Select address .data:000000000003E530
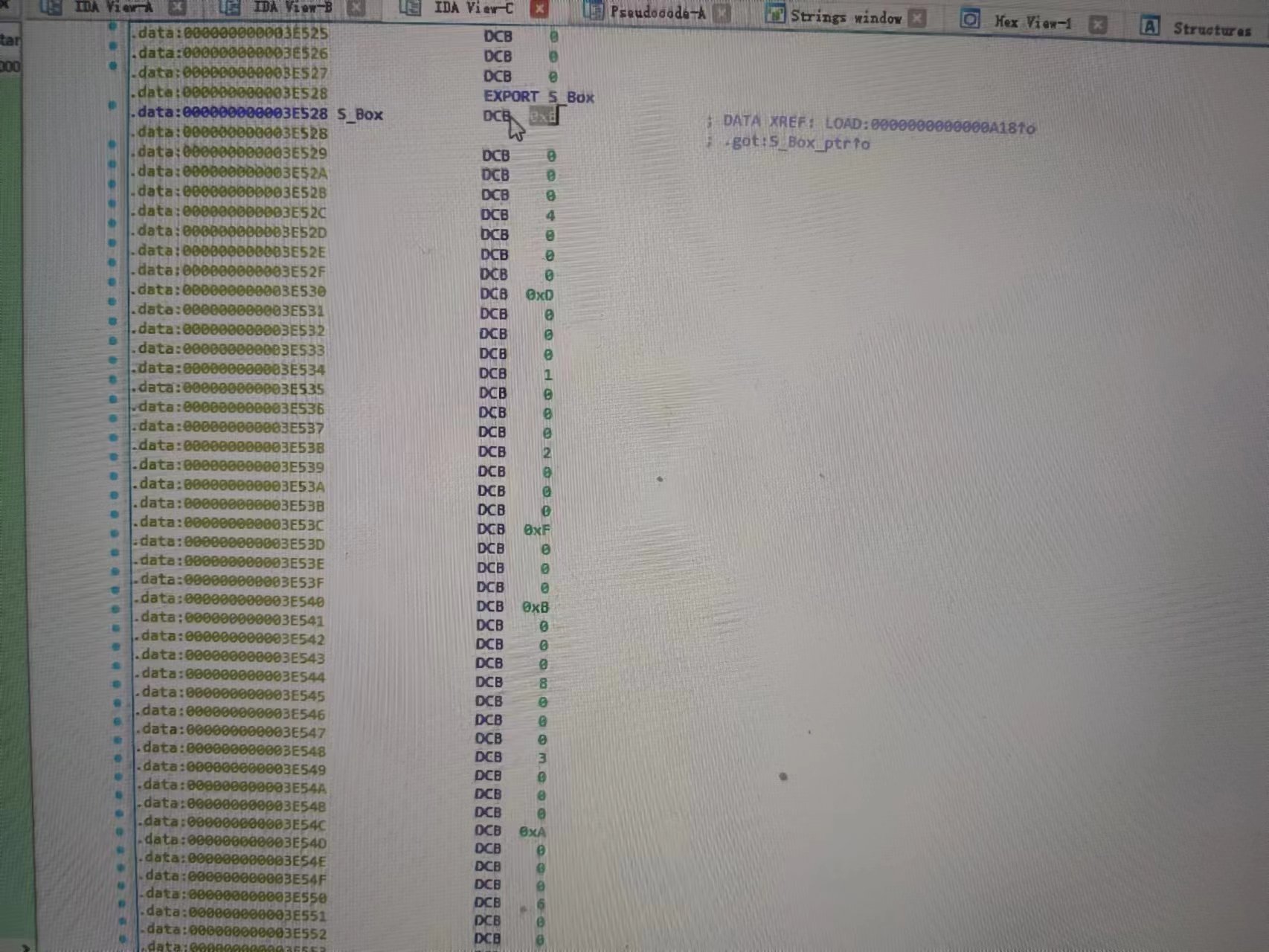 coord(228,290)
